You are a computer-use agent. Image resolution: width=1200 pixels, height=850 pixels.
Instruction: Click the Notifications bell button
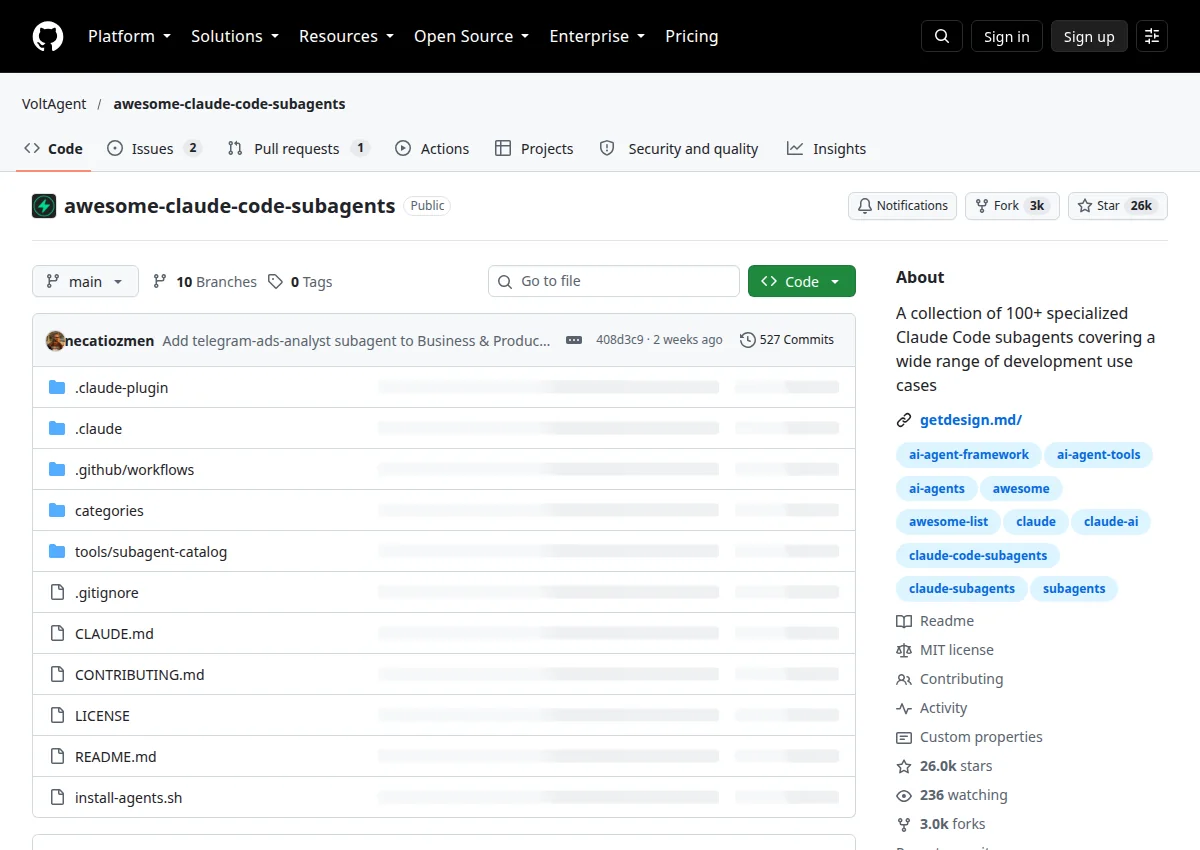[902, 206]
